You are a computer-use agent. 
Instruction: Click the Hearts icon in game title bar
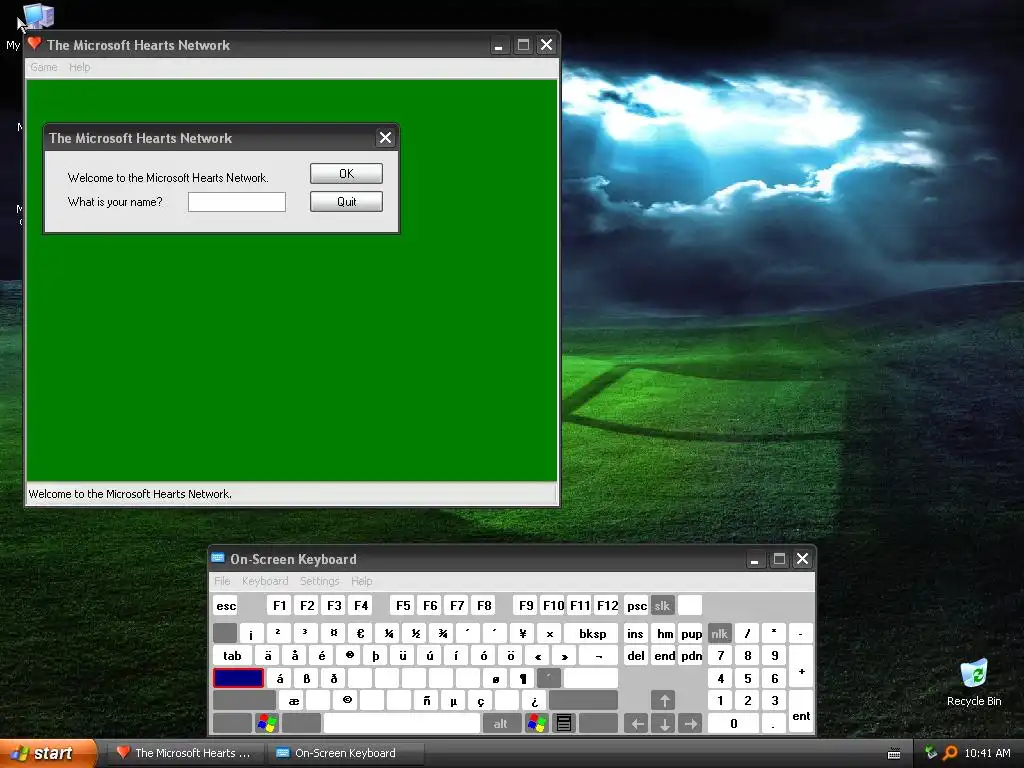point(35,44)
